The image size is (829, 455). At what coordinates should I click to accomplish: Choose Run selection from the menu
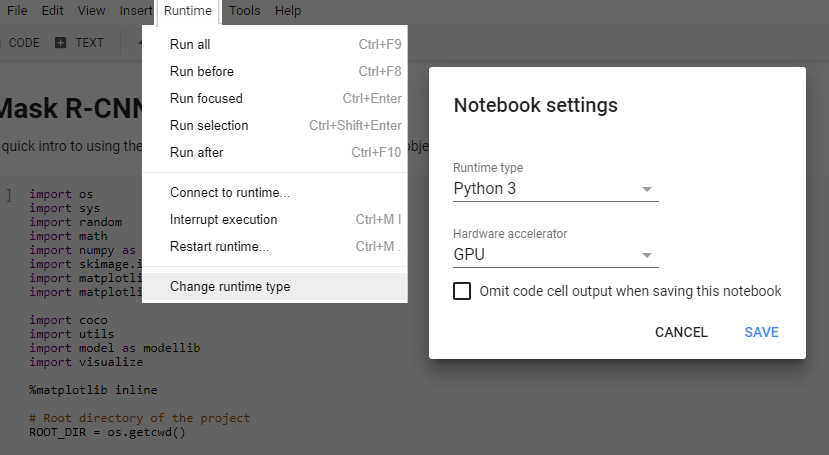coord(209,126)
